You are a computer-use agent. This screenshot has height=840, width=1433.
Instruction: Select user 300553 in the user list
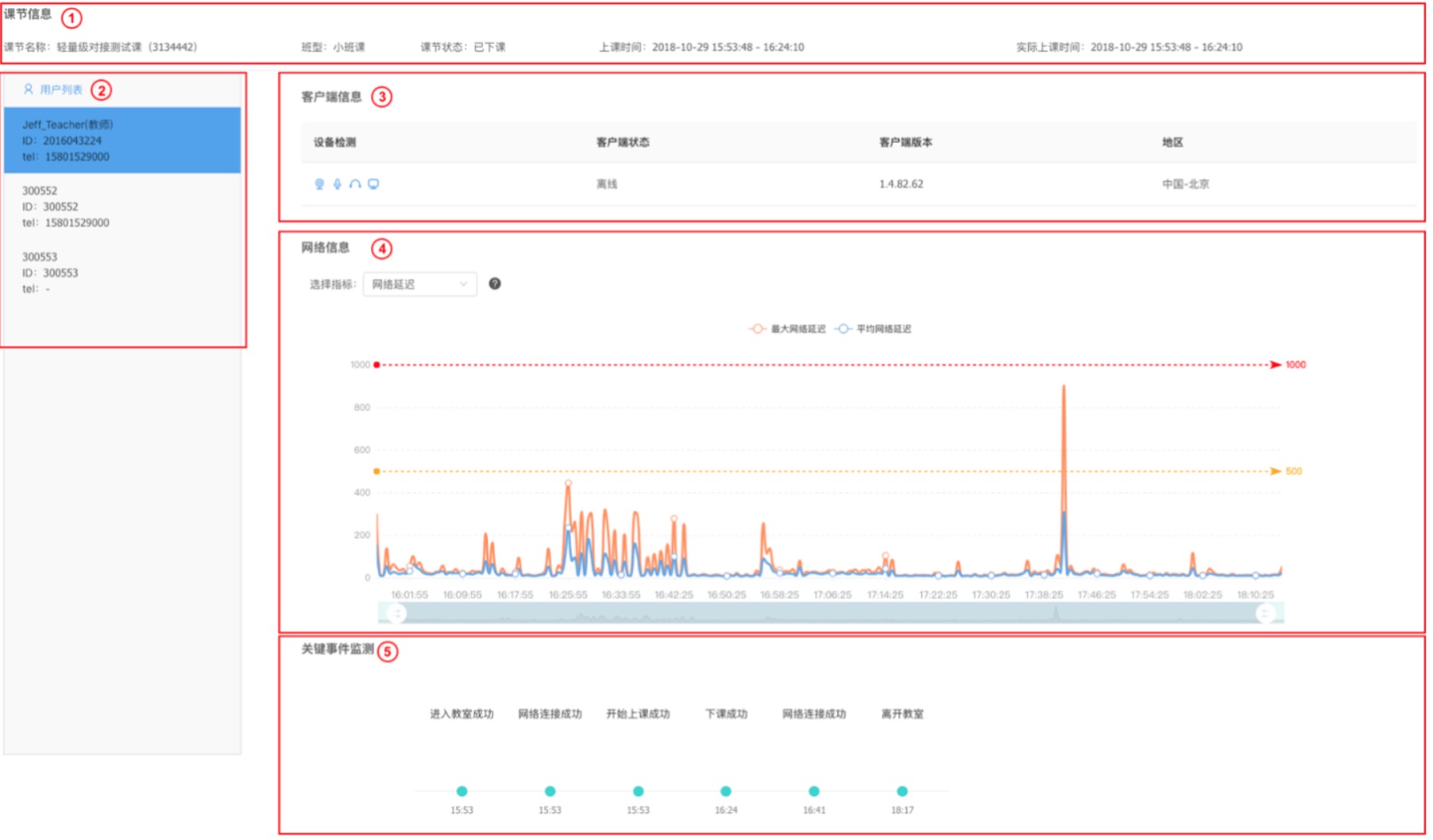(122, 272)
